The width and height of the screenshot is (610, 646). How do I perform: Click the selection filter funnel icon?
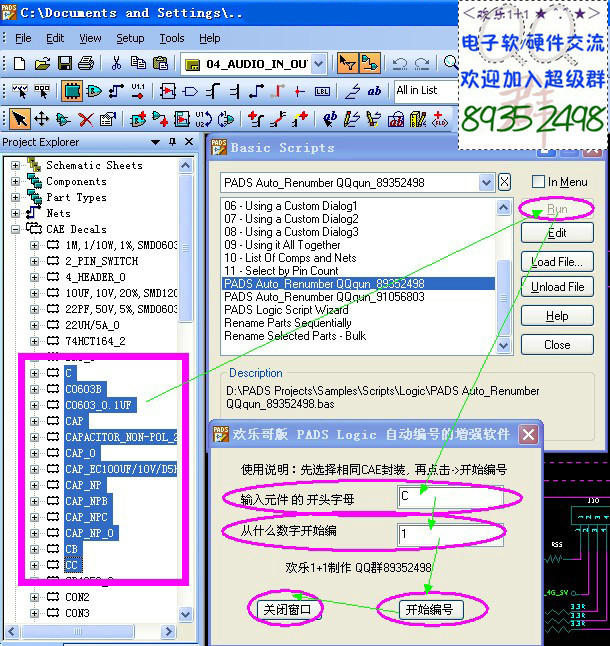[x=348, y=63]
